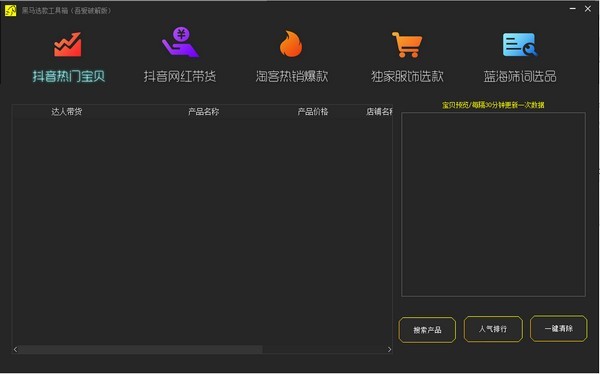Click the horizontal scrollbar left arrow
Image resolution: width=600 pixels, height=374 pixels.
pyautogui.click(x=15, y=349)
